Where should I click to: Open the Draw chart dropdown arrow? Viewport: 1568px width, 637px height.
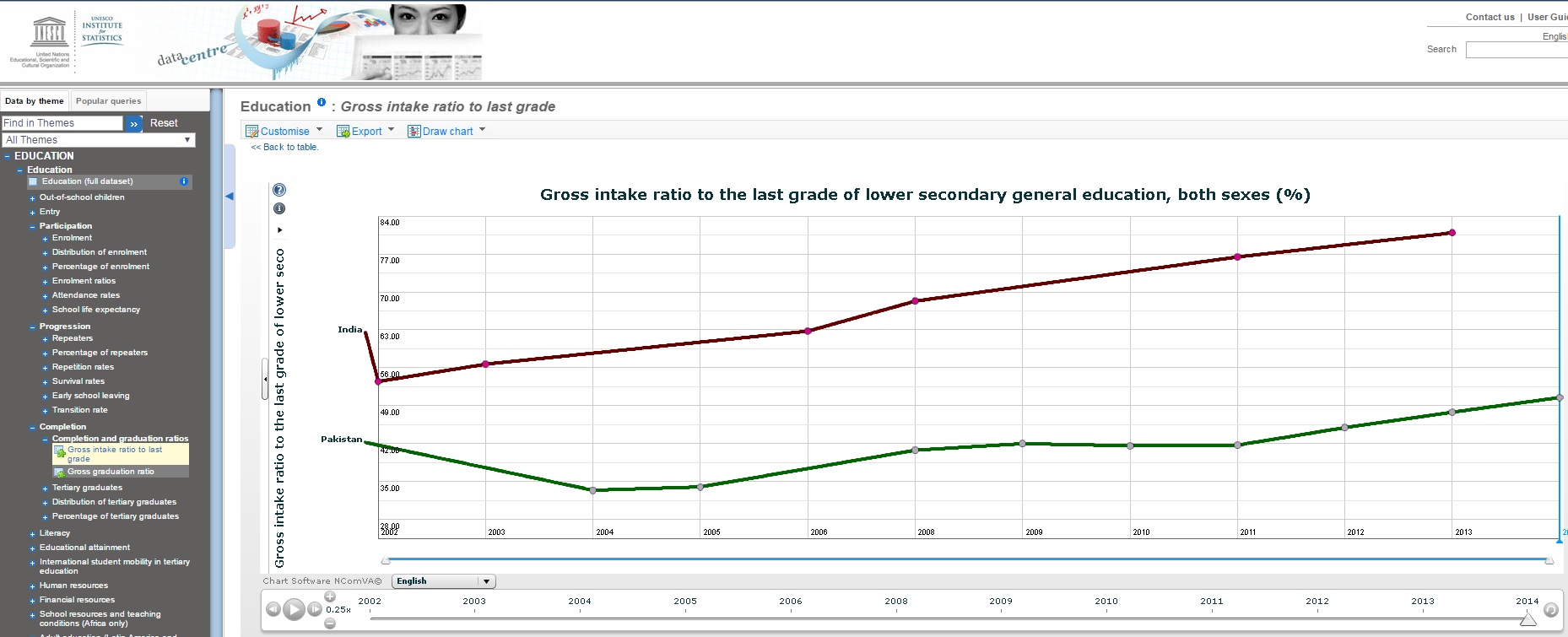[x=482, y=130]
